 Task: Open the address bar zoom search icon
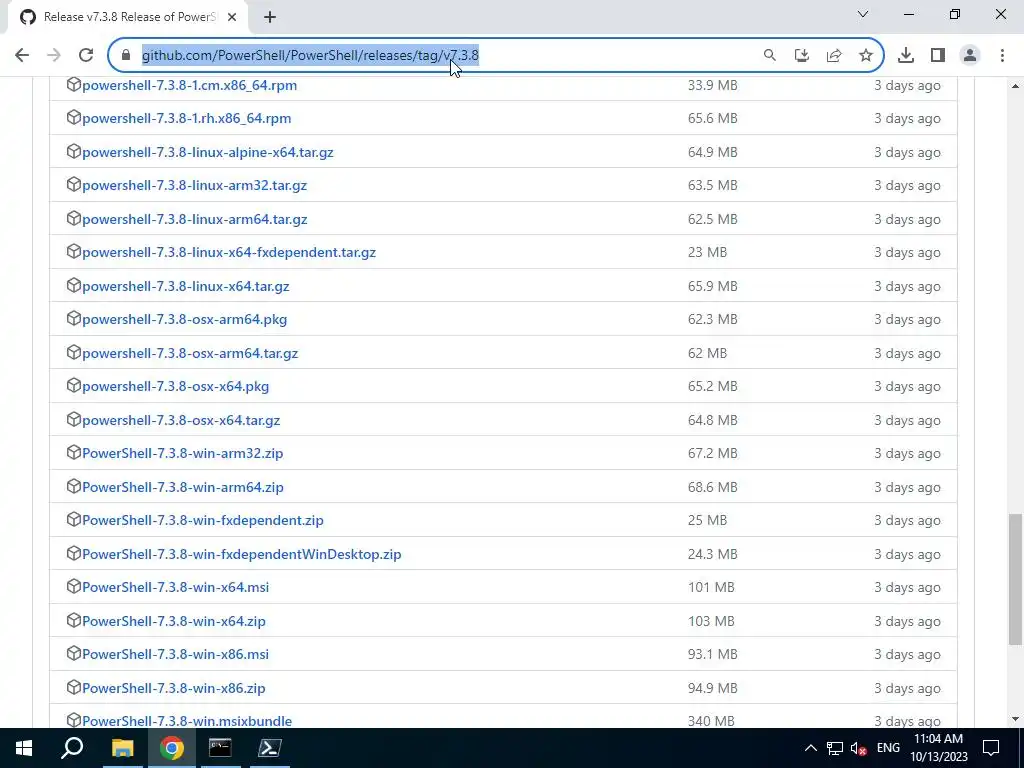[x=770, y=56]
